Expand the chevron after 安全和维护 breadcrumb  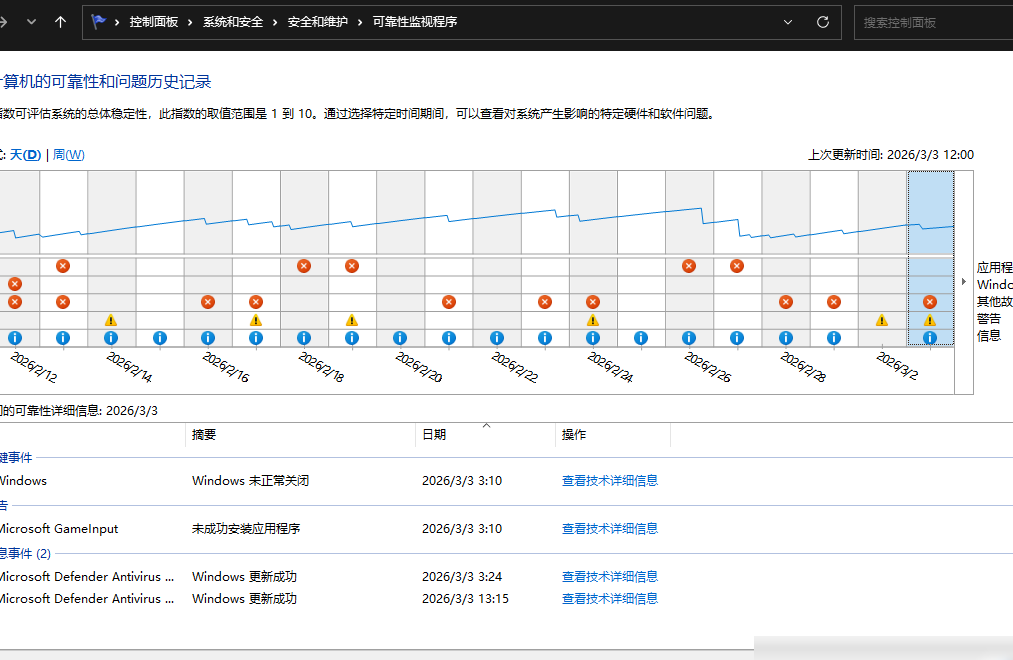click(360, 22)
